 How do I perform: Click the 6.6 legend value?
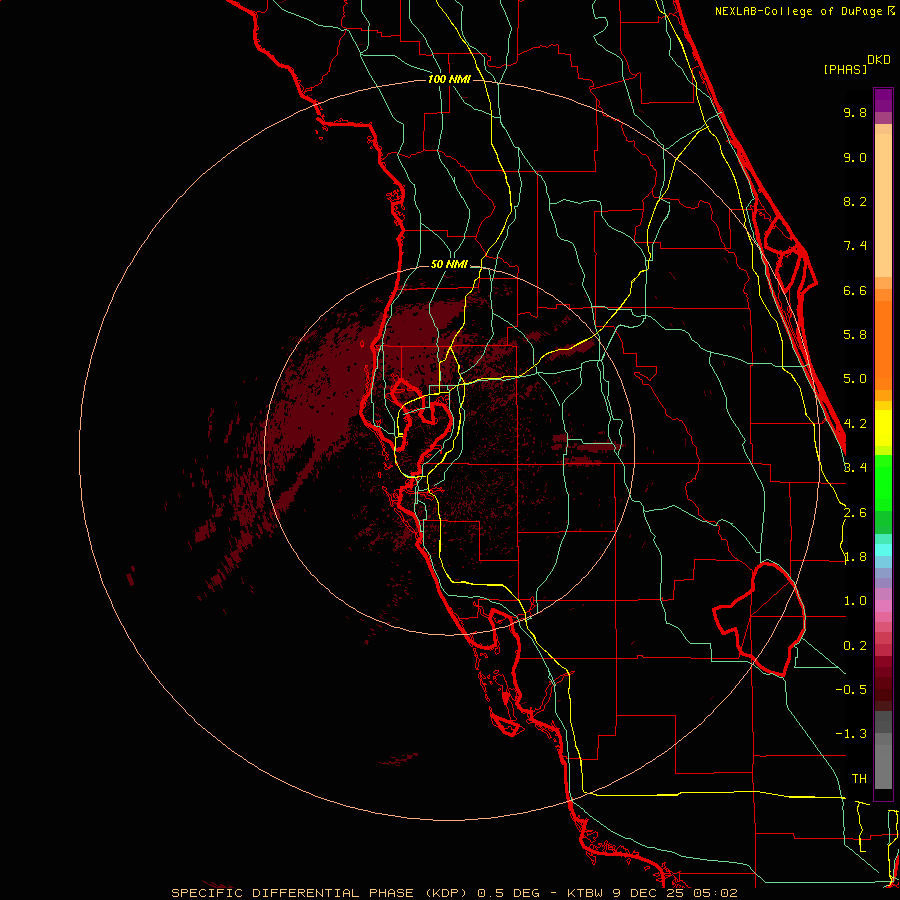[855, 290]
